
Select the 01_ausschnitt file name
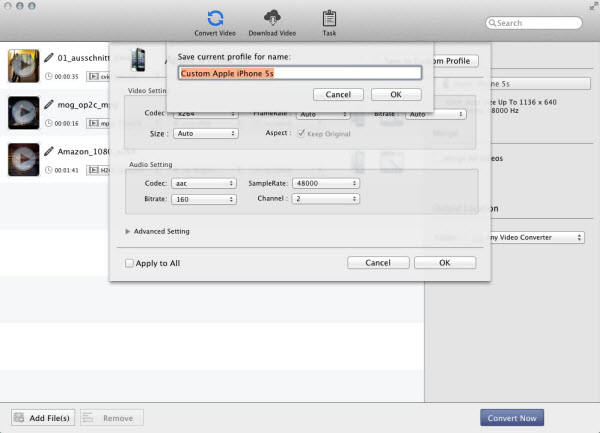click(83, 58)
